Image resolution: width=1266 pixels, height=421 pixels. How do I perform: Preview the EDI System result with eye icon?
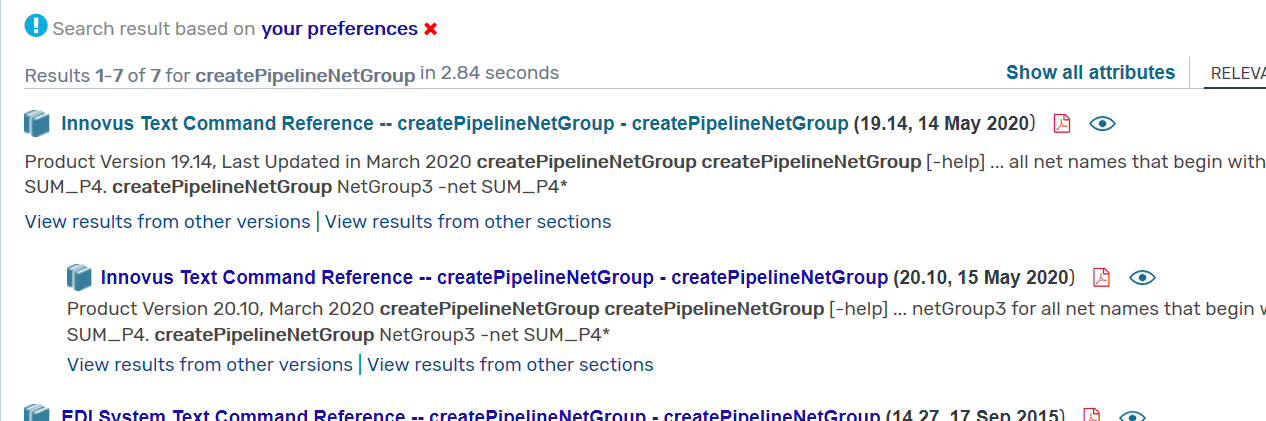[x=1132, y=416]
